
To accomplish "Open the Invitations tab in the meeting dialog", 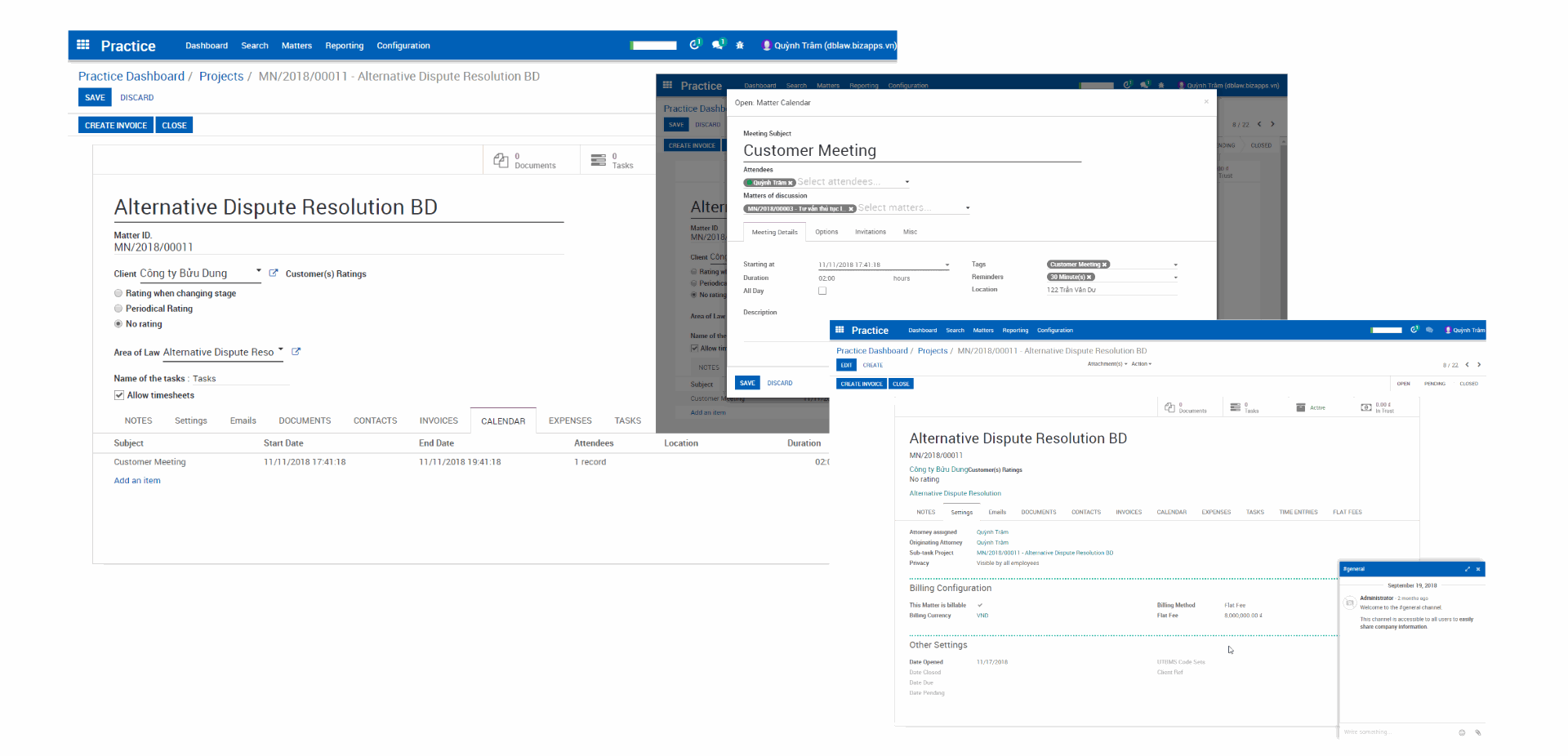I will 870,232.
